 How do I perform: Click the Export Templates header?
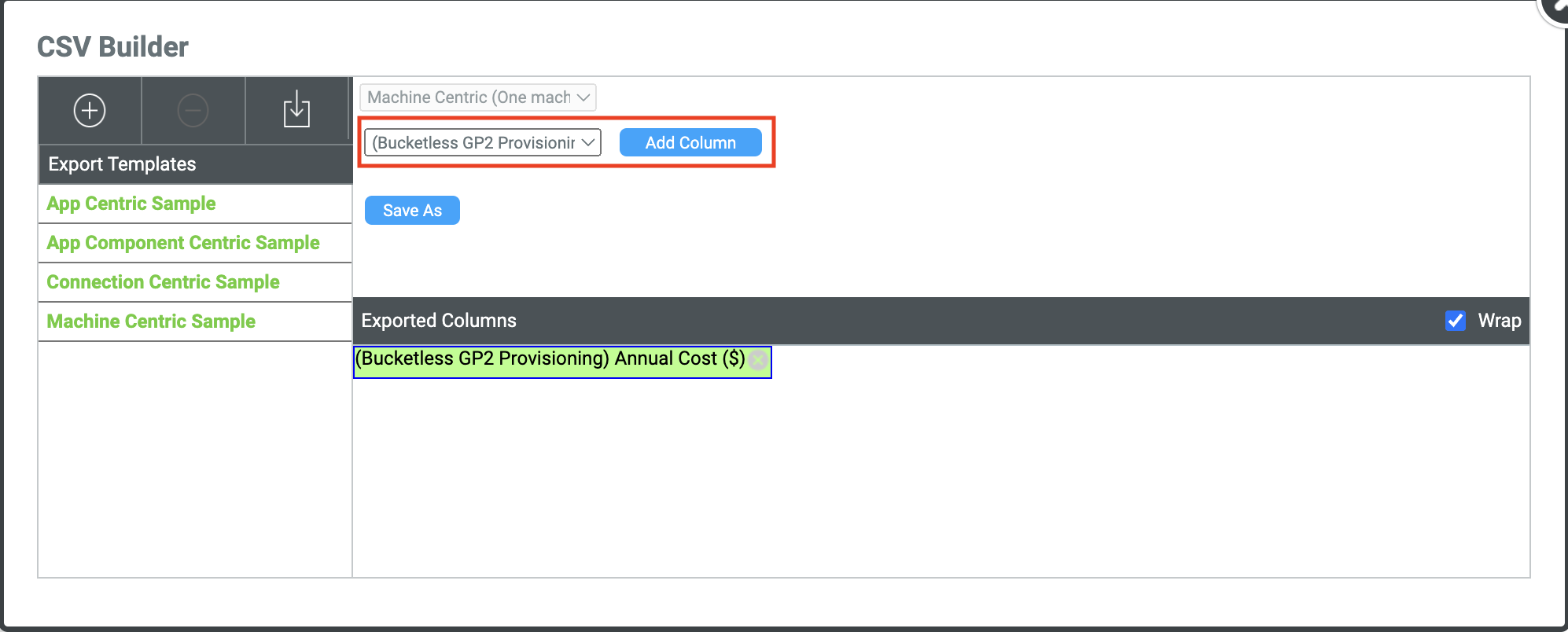122,164
